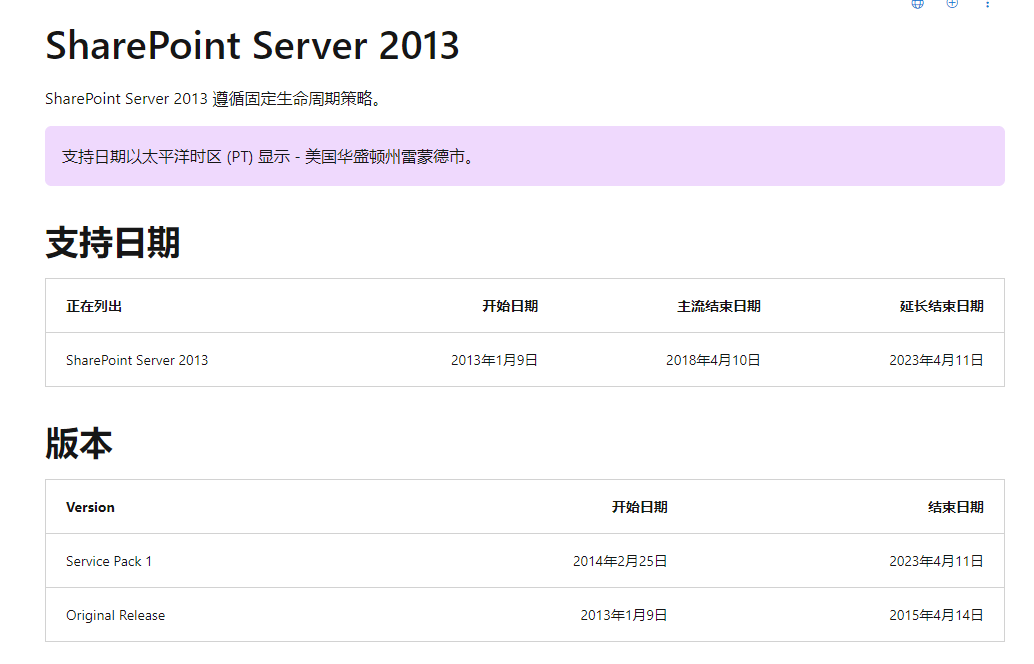The width and height of the screenshot is (1034, 664).
Task: Click the fixed lifecycle policy description sentence
Action: tap(214, 99)
